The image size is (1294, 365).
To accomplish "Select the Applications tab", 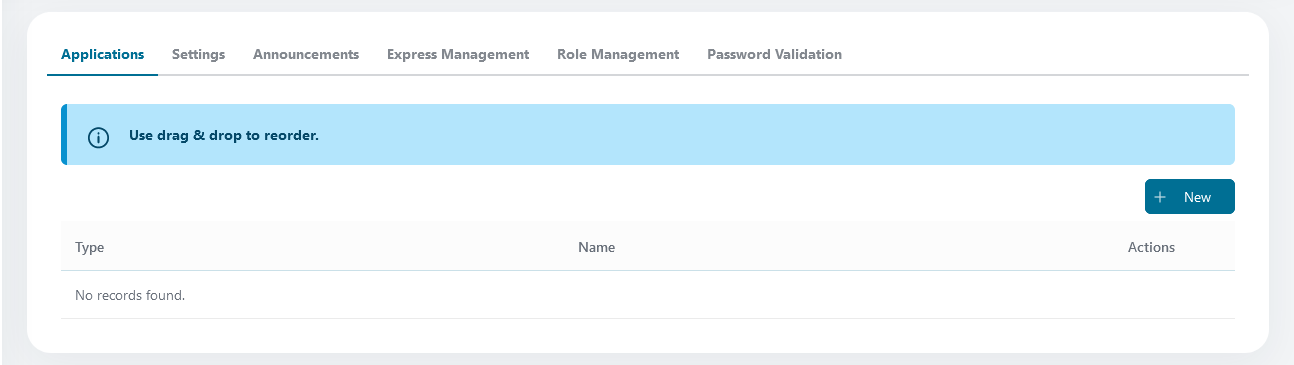I will tap(102, 54).
